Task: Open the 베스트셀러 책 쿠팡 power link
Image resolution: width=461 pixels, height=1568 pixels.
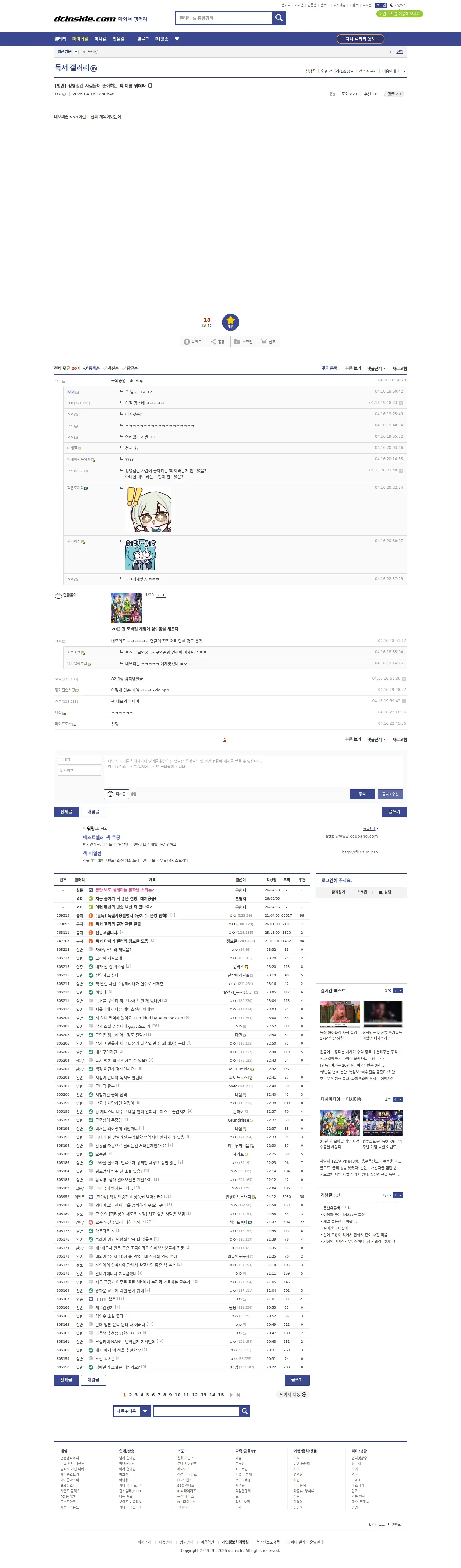Action: click(102, 838)
